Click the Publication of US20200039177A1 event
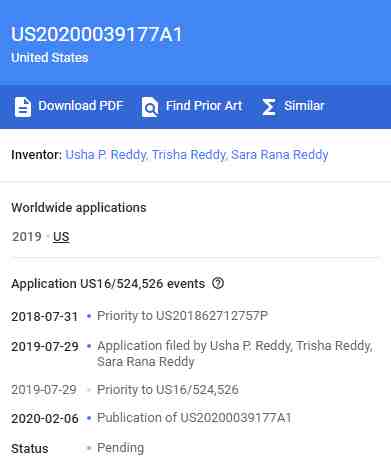Viewport: 391px width, 472px height. coord(194,418)
